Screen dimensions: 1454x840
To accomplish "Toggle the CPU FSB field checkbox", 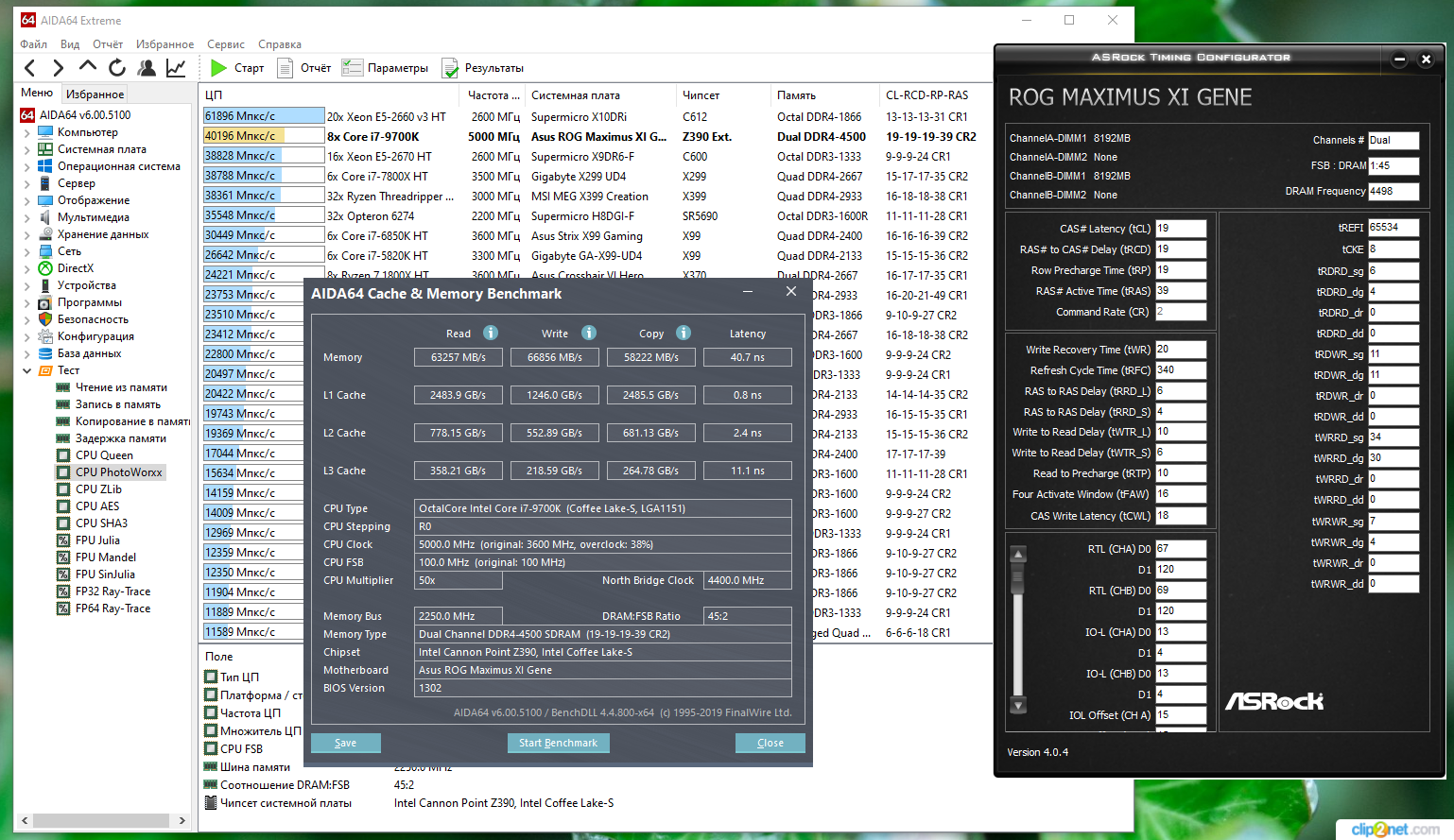I will (211, 748).
